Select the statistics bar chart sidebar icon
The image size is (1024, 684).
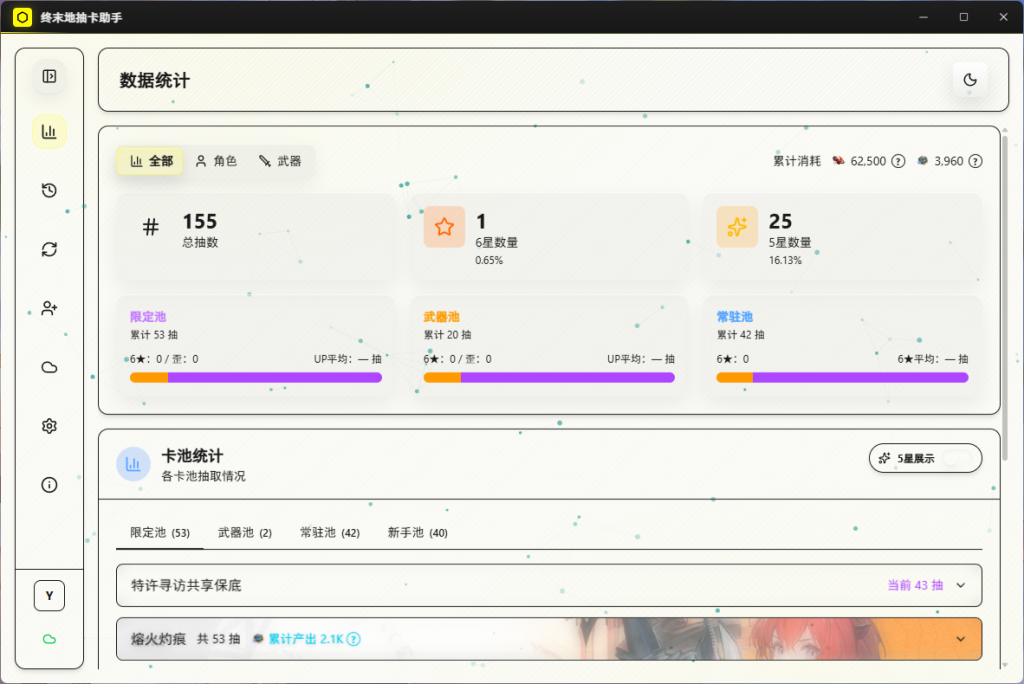click(49, 131)
